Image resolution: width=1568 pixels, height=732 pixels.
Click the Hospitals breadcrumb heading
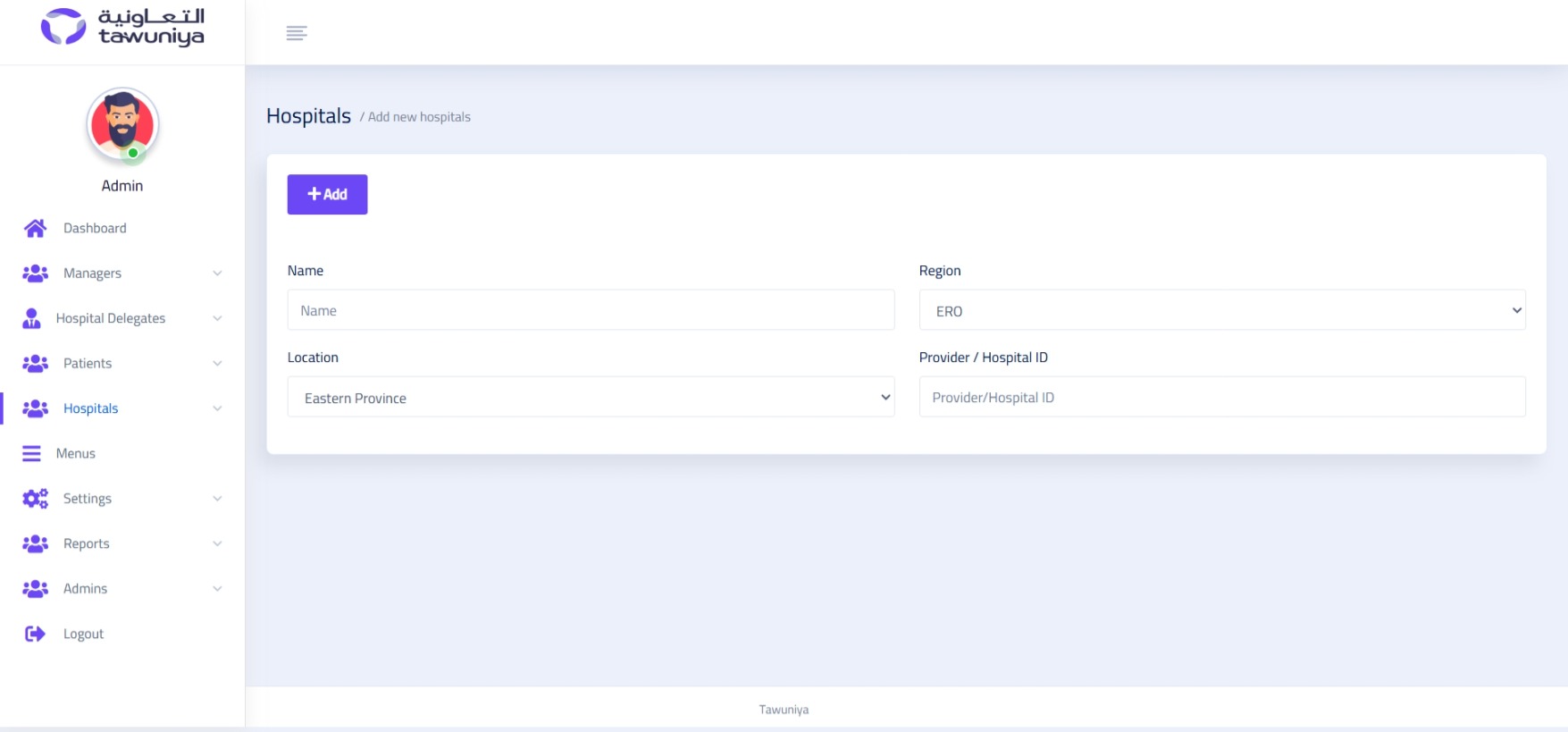308,116
